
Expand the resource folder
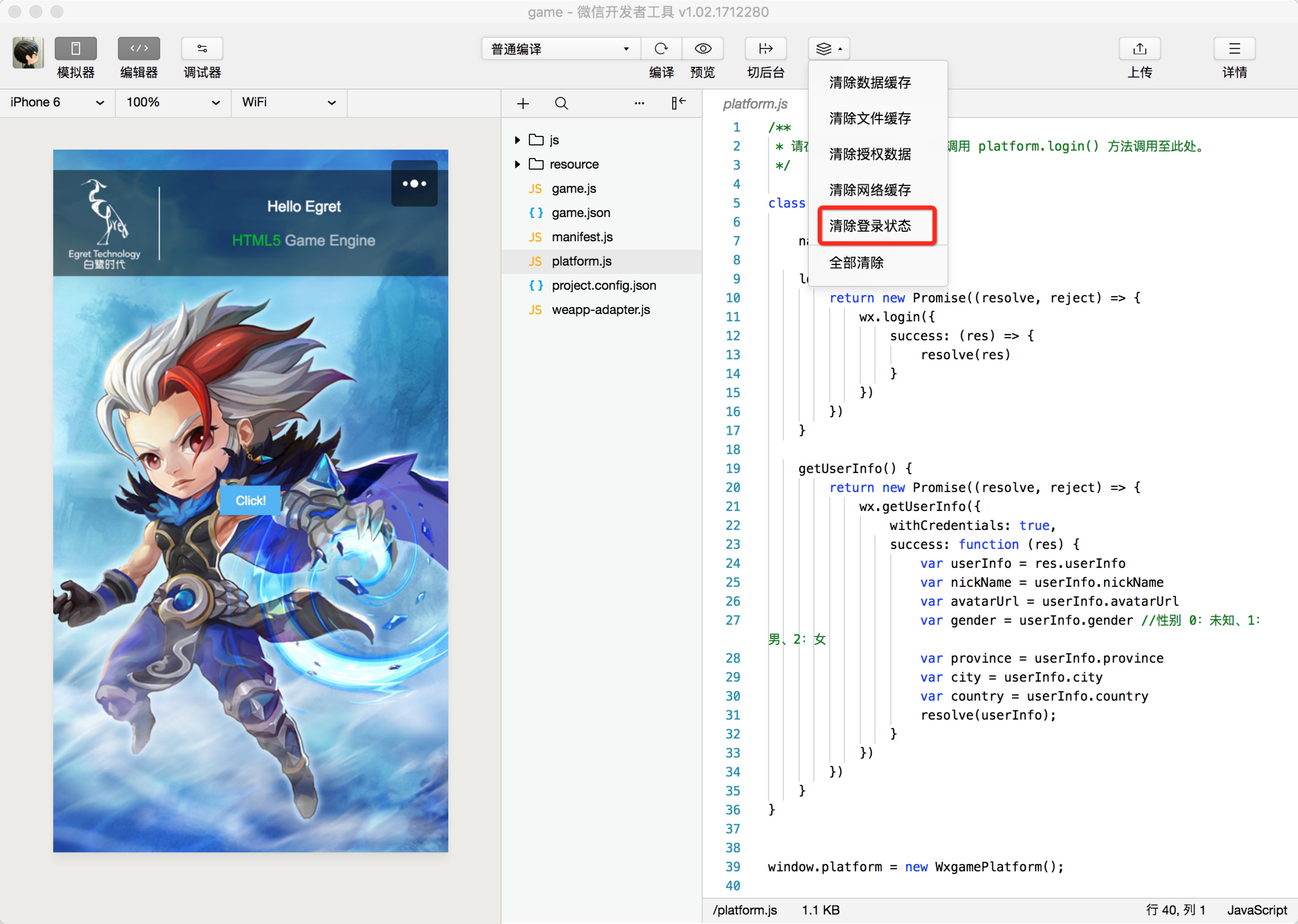coord(518,164)
